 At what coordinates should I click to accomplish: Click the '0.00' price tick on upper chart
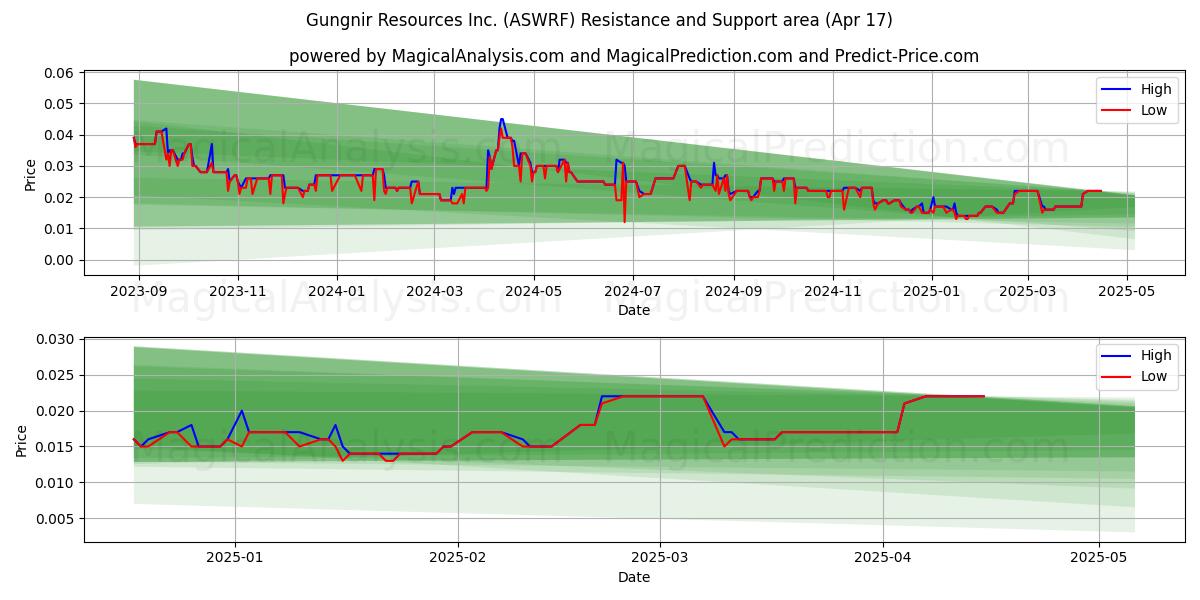pos(60,260)
